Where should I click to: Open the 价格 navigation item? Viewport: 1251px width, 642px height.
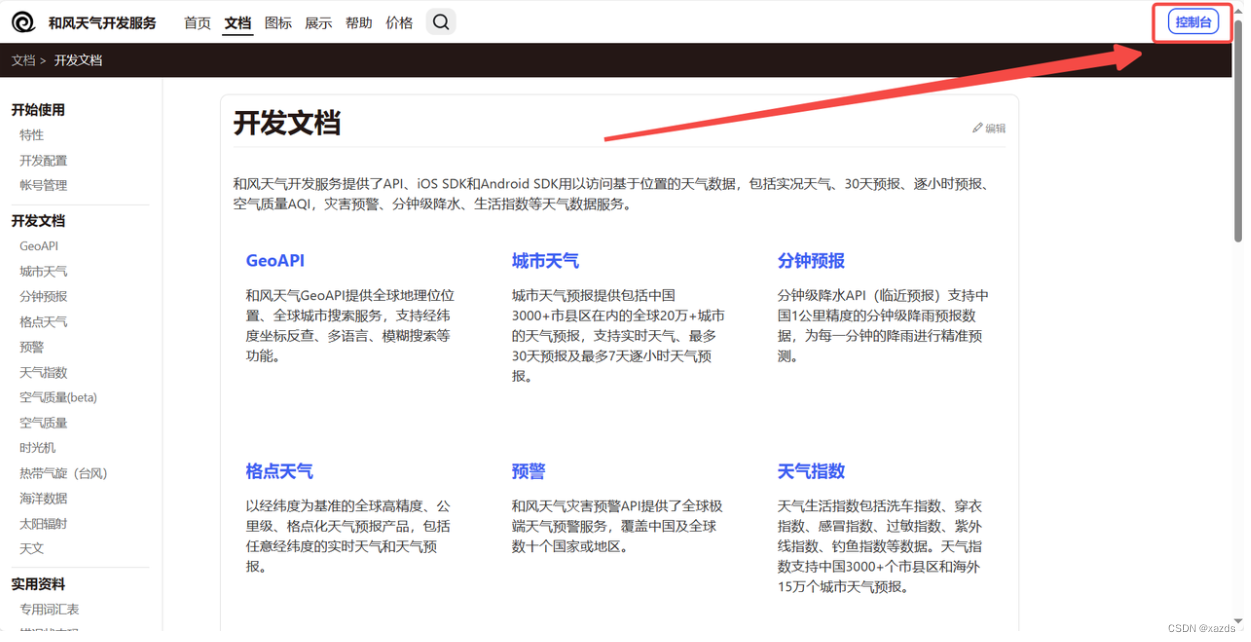399,23
